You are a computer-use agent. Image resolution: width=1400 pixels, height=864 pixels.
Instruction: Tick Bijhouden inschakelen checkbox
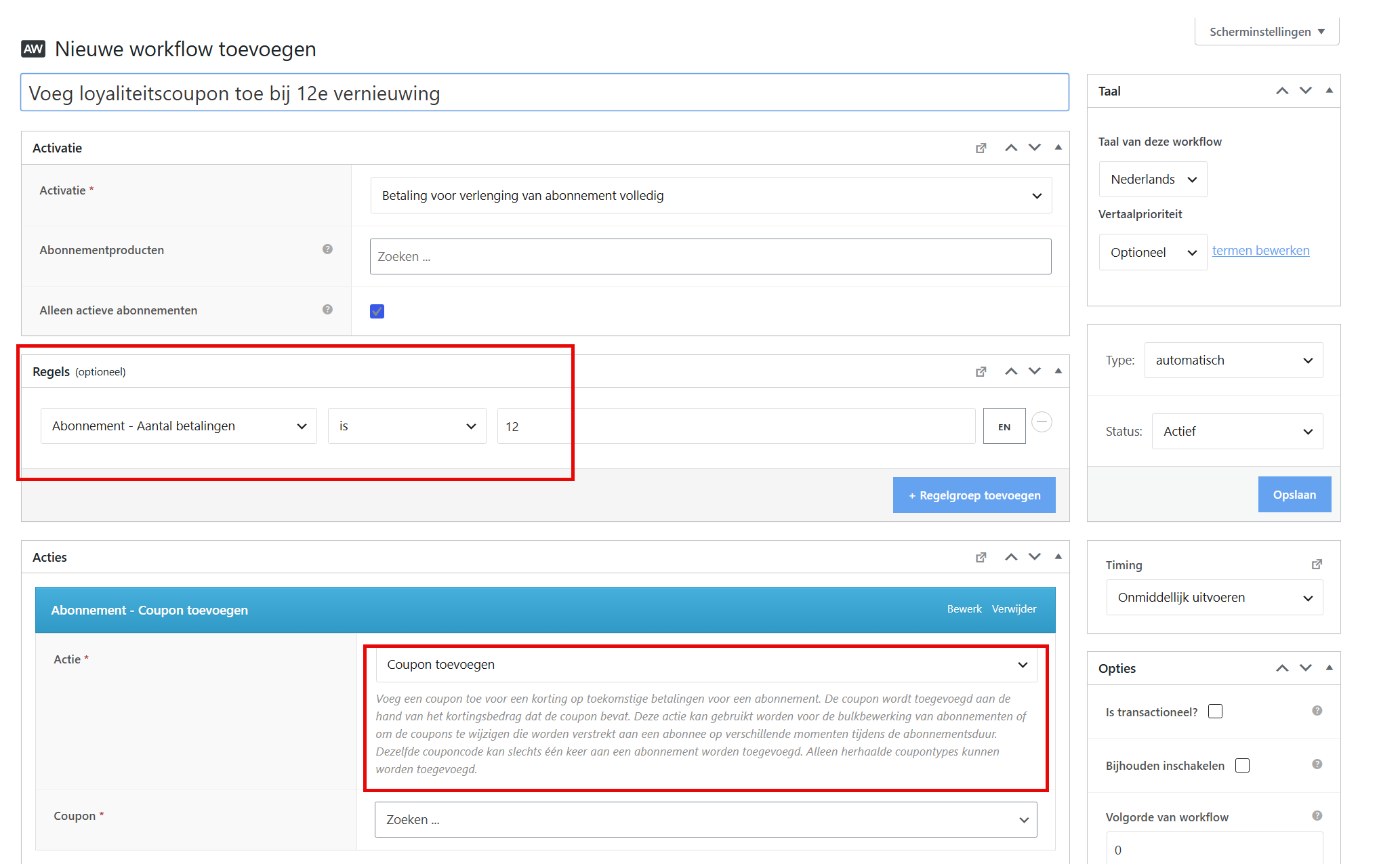click(1242, 765)
